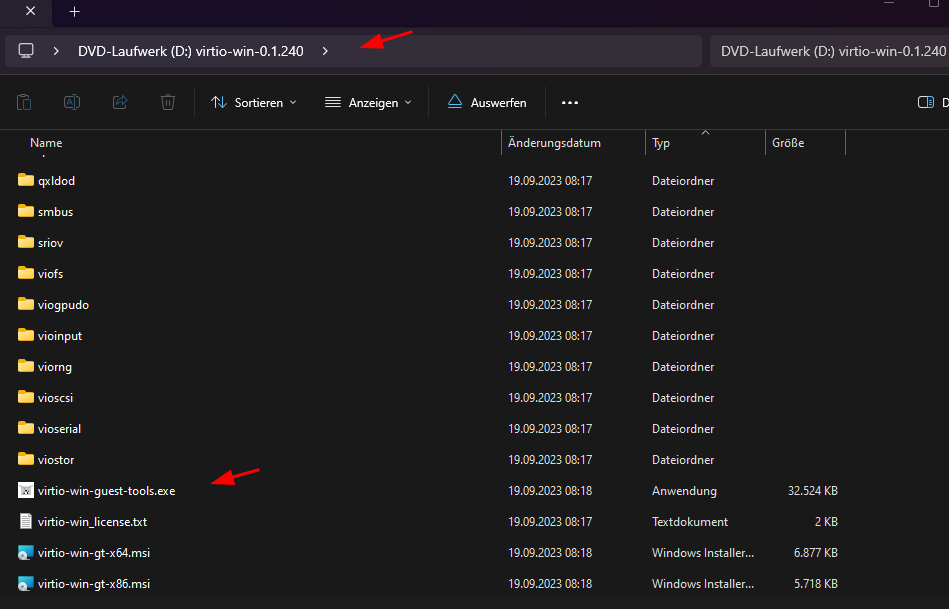Select the viofs folder icon
This screenshot has height=609, width=949.
[x=25, y=273]
